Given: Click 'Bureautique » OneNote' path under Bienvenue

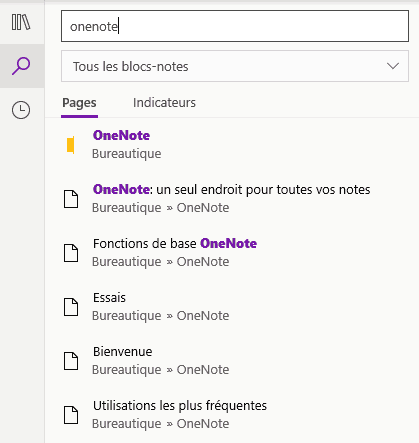Looking at the screenshot, I should (161, 370).
